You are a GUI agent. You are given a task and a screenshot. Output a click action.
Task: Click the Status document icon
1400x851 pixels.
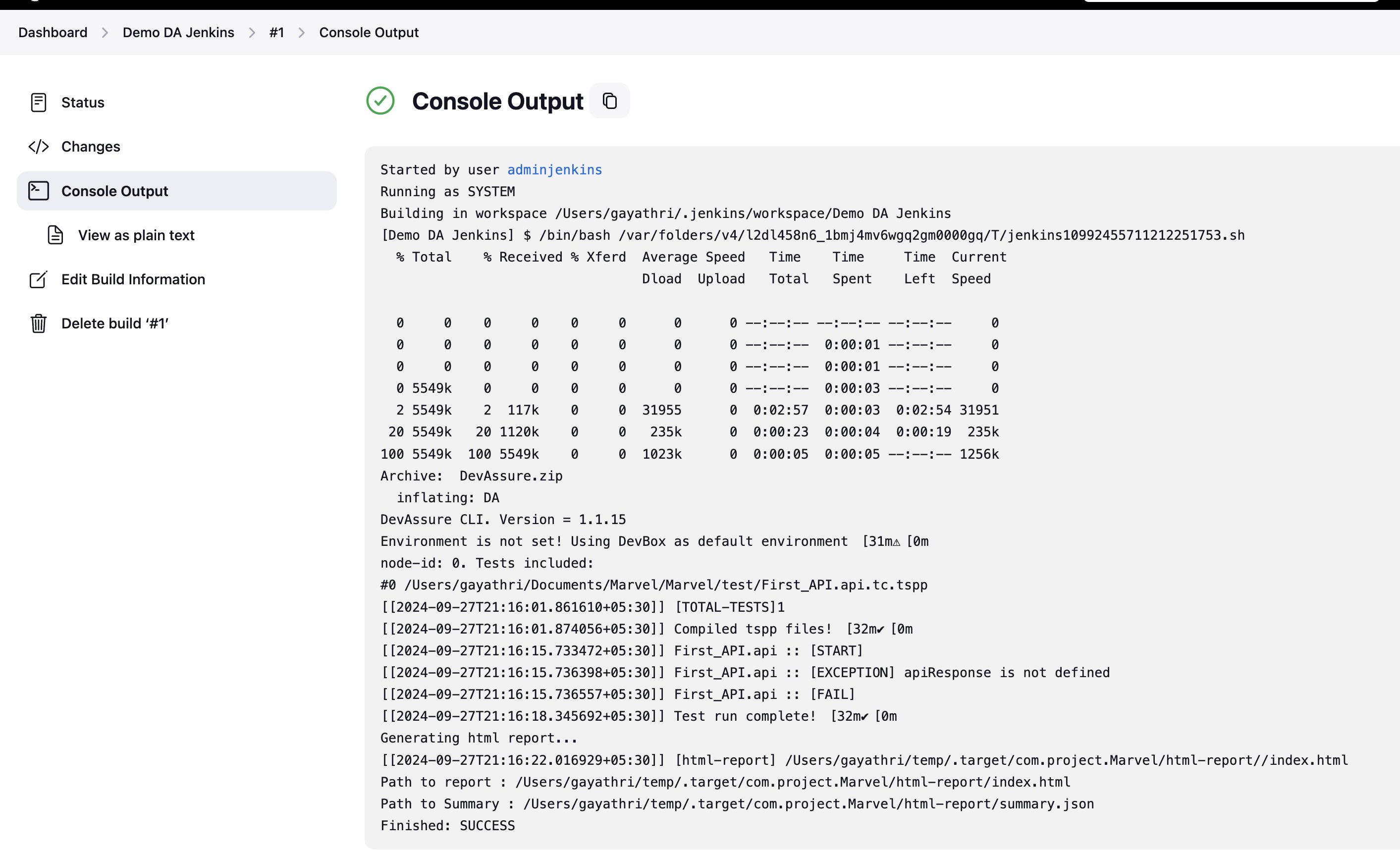[38, 102]
